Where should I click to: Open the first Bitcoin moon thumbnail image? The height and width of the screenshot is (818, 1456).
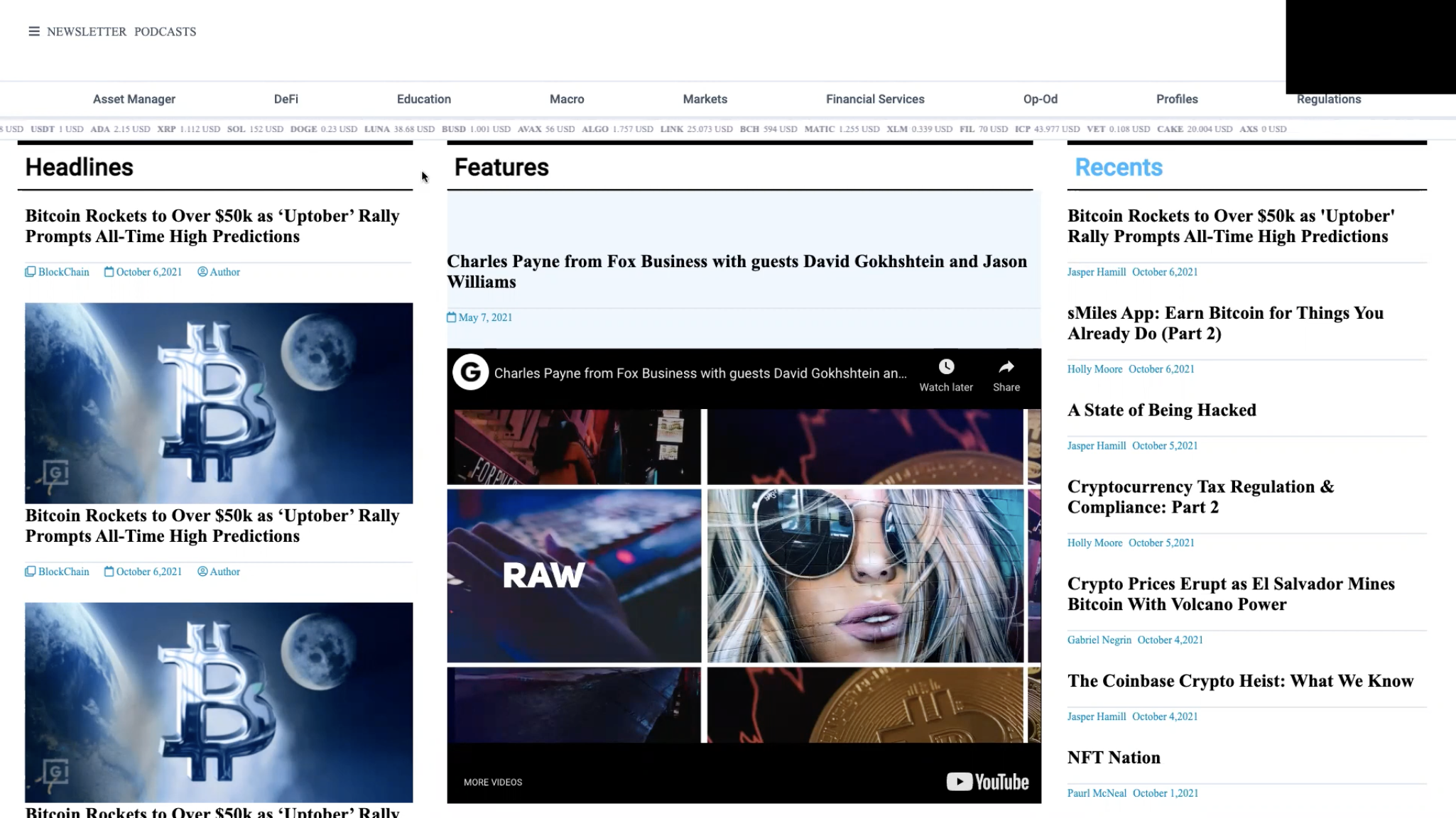pos(219,403)
